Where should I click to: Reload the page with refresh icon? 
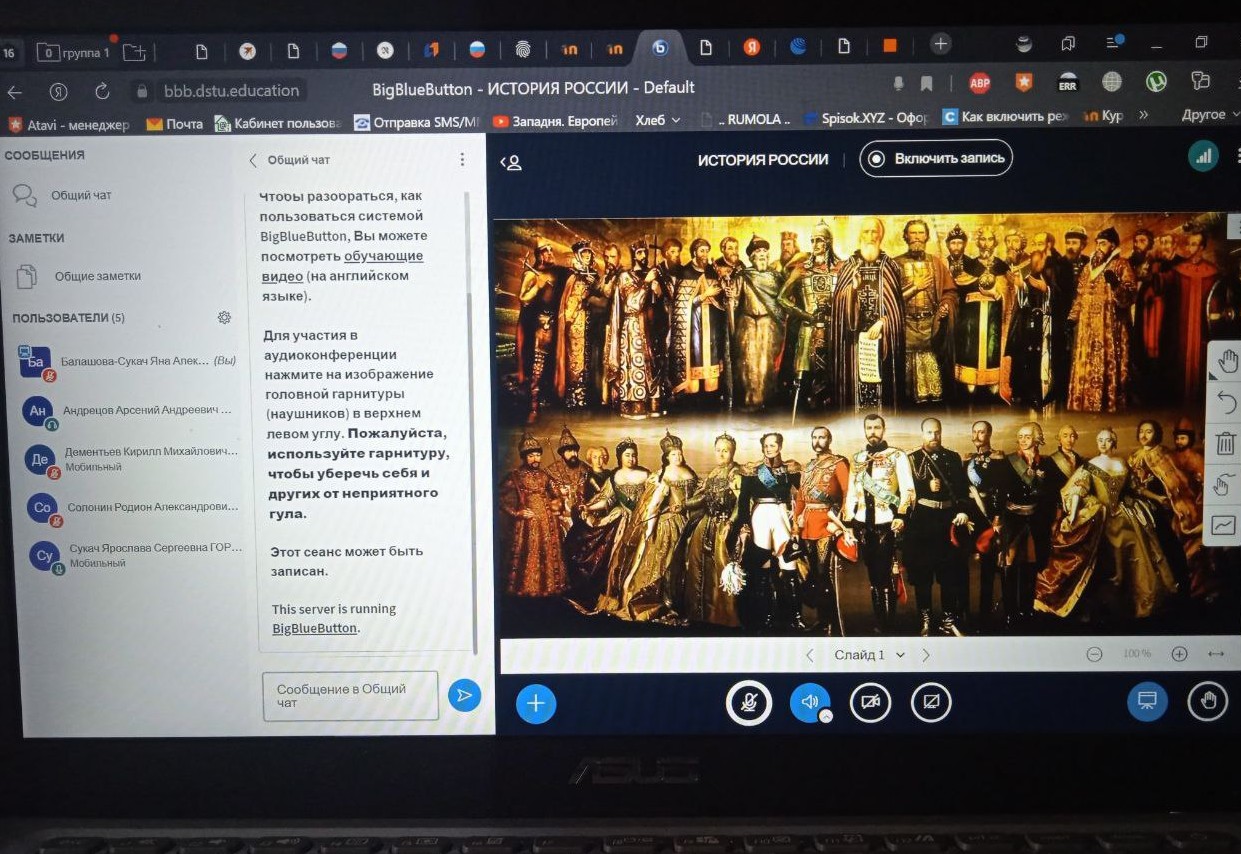coord(102,91)
